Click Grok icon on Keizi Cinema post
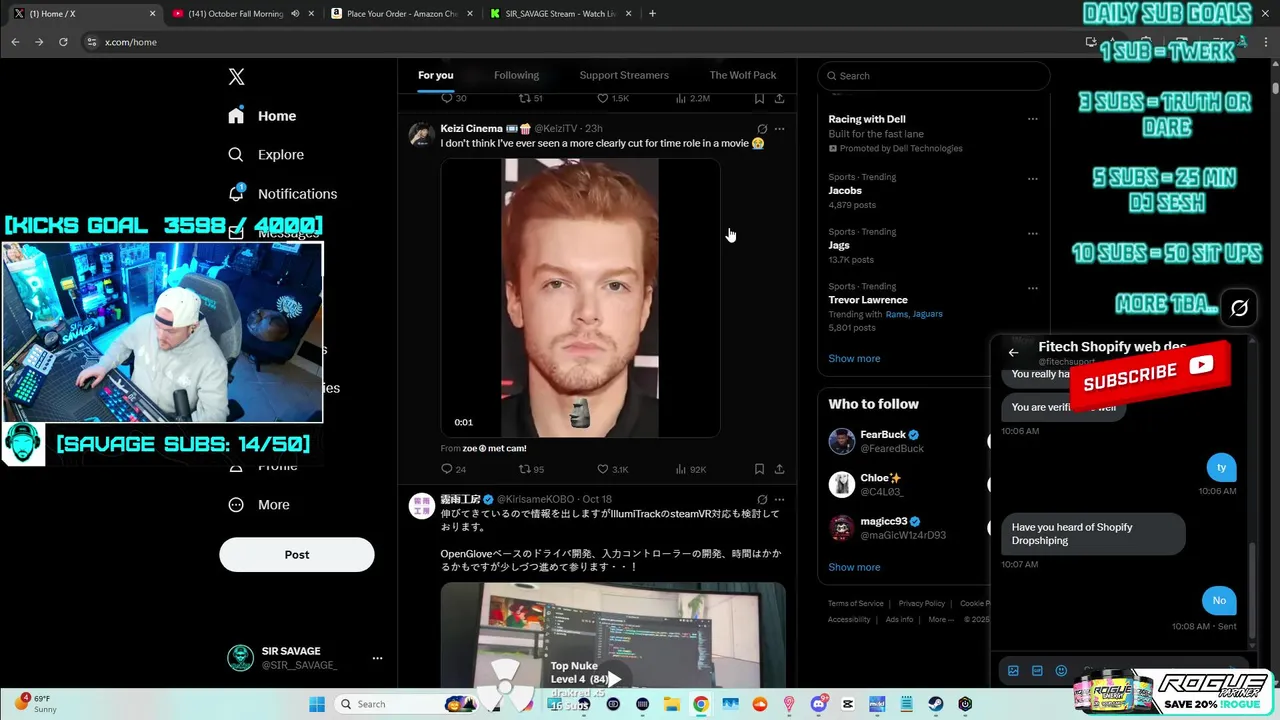1280x720 pixels. click(762, 129)
